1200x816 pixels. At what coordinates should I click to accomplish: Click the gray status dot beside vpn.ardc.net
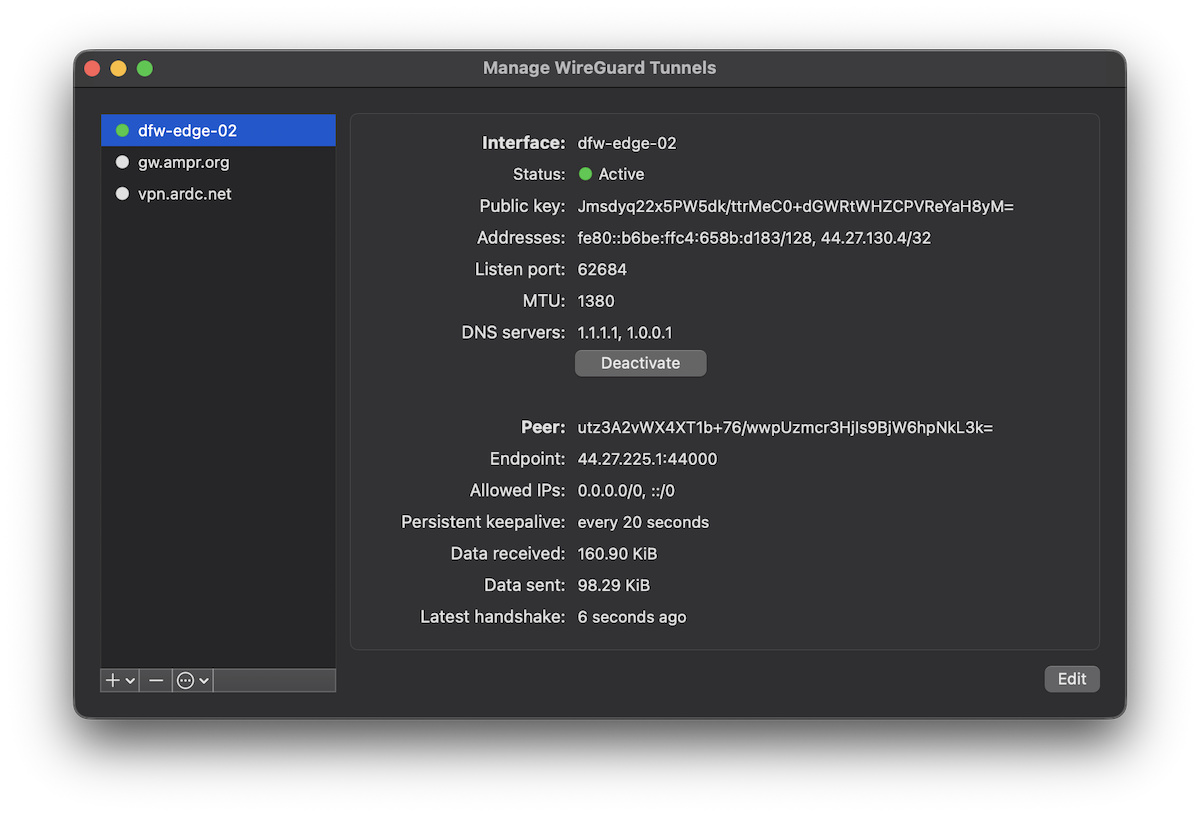click(123, 194)
